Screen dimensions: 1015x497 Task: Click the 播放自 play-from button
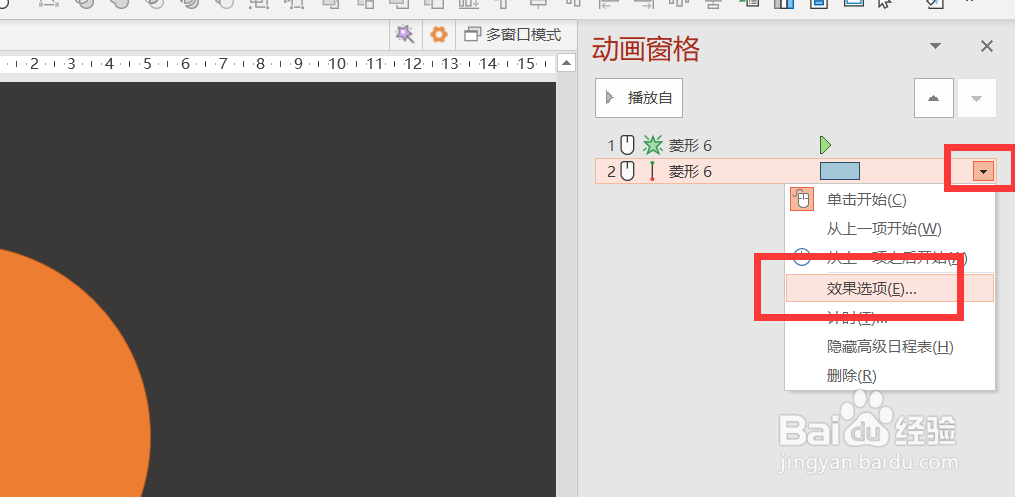coord(639,98)
